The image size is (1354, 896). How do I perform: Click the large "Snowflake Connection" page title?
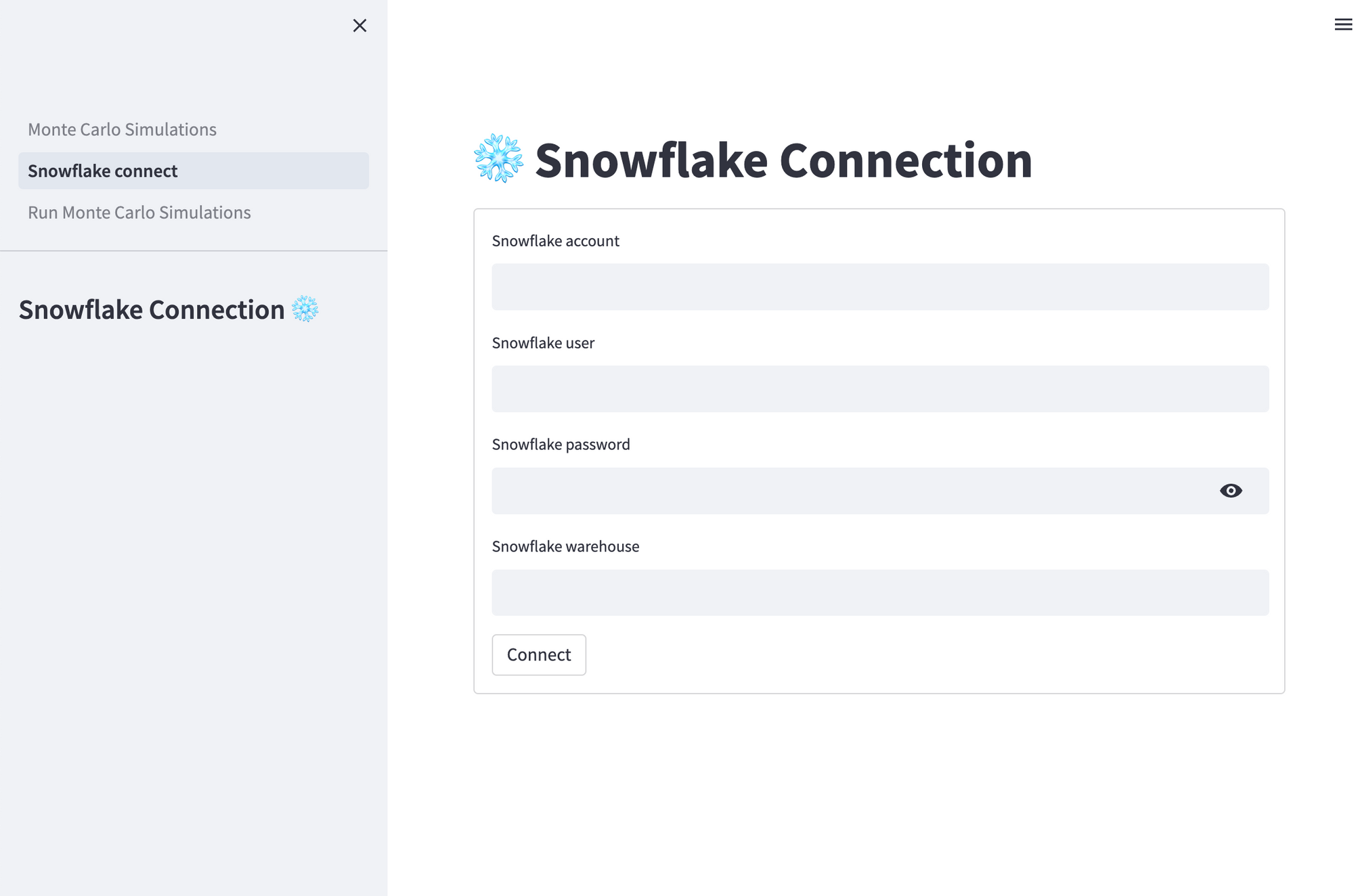click(783, 160)
